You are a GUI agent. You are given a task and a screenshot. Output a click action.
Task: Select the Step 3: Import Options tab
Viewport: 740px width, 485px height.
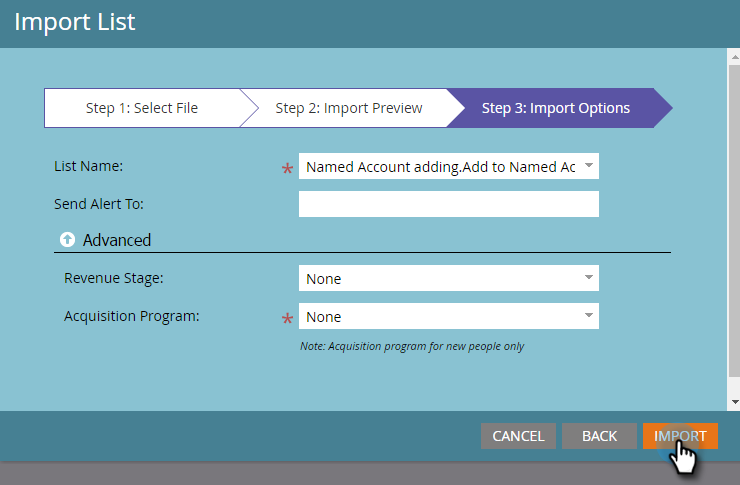click(556, 108)
